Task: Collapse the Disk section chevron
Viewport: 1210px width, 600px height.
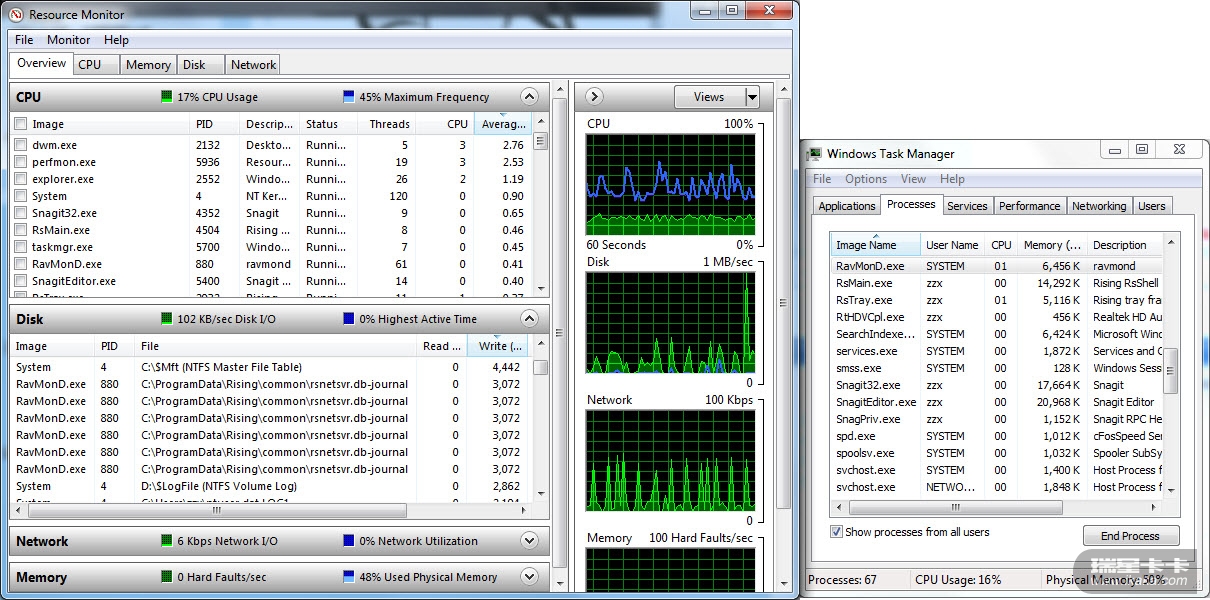Action: 530,319
